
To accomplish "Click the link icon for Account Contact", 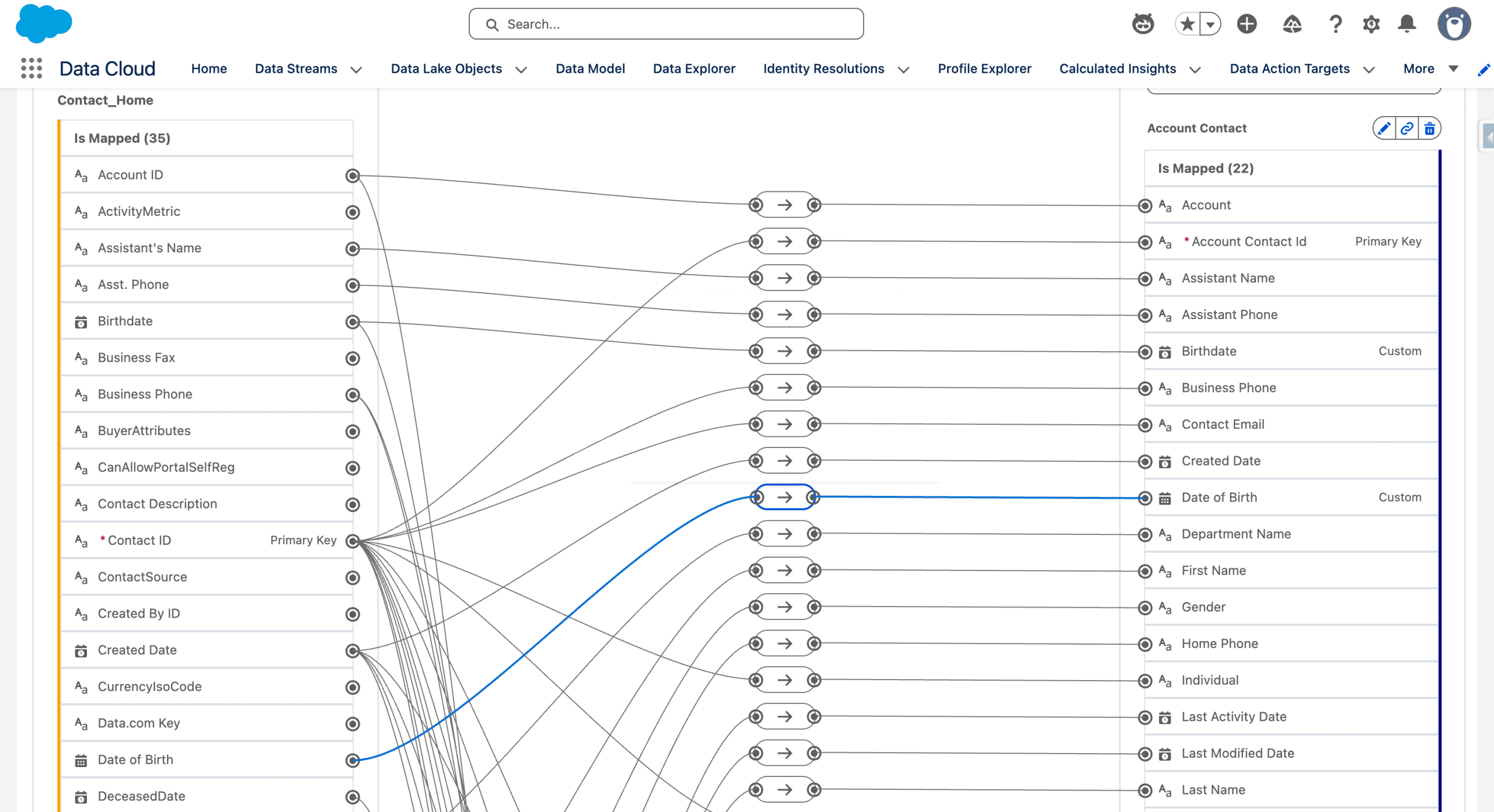I will coord(1406,128).
